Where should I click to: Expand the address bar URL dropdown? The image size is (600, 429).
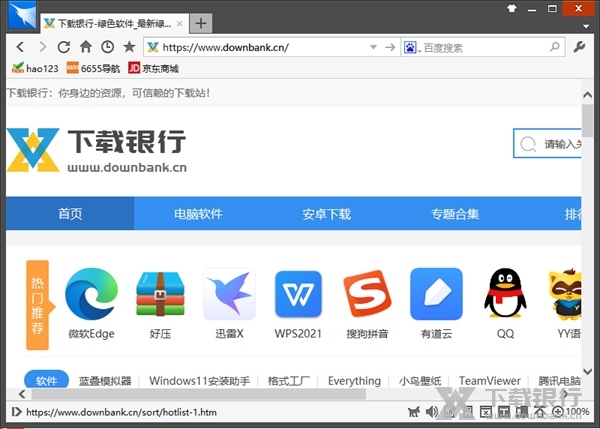click(373, 47)
